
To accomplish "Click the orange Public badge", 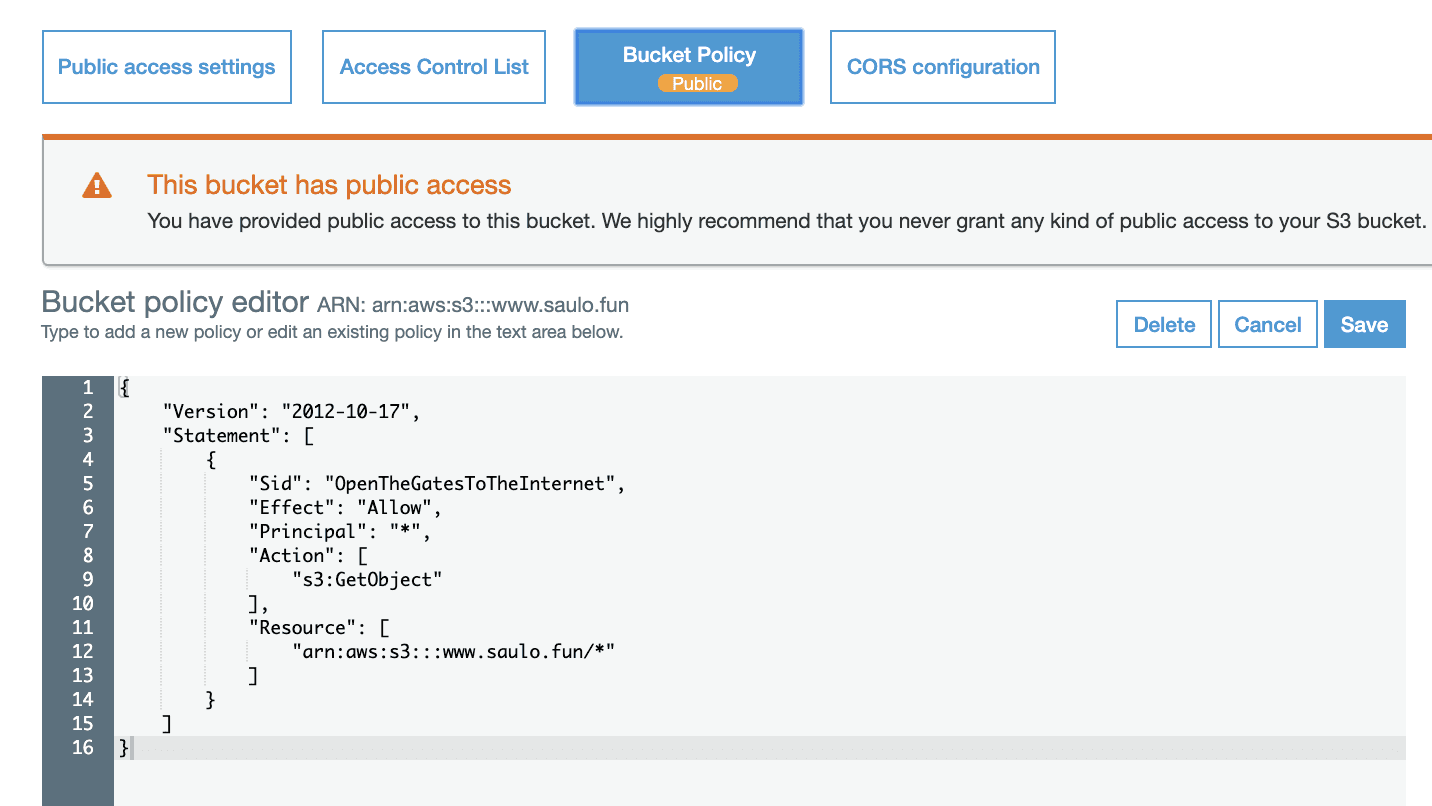I will [697, 84].
